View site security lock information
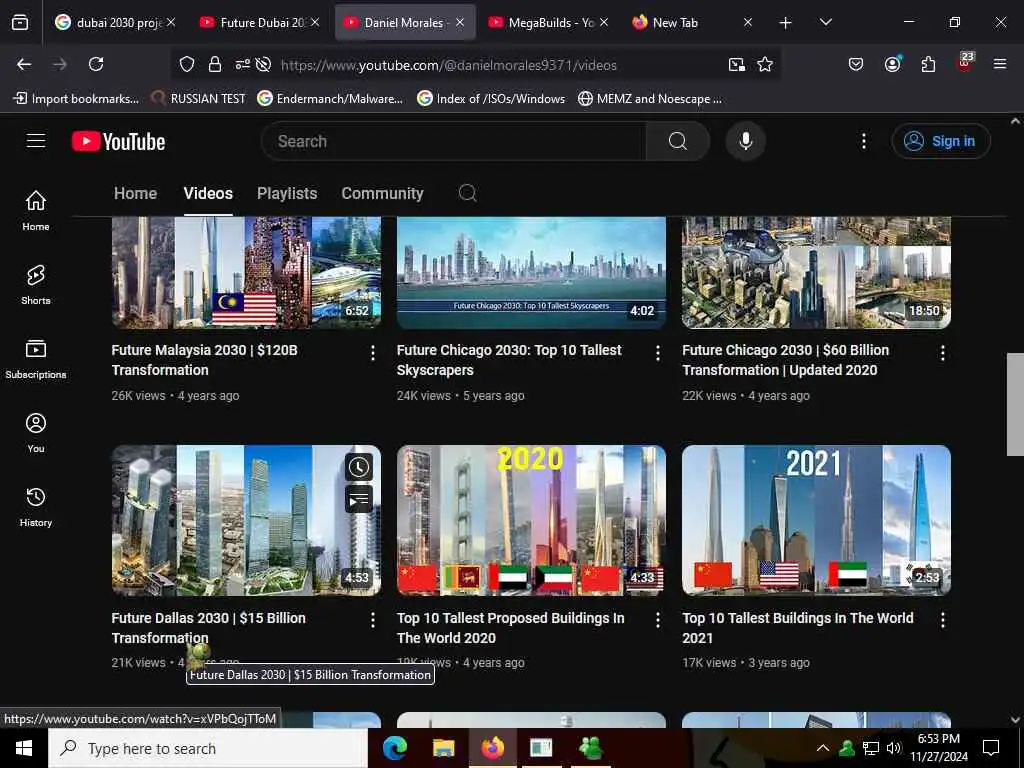 (x=215, y=64)
